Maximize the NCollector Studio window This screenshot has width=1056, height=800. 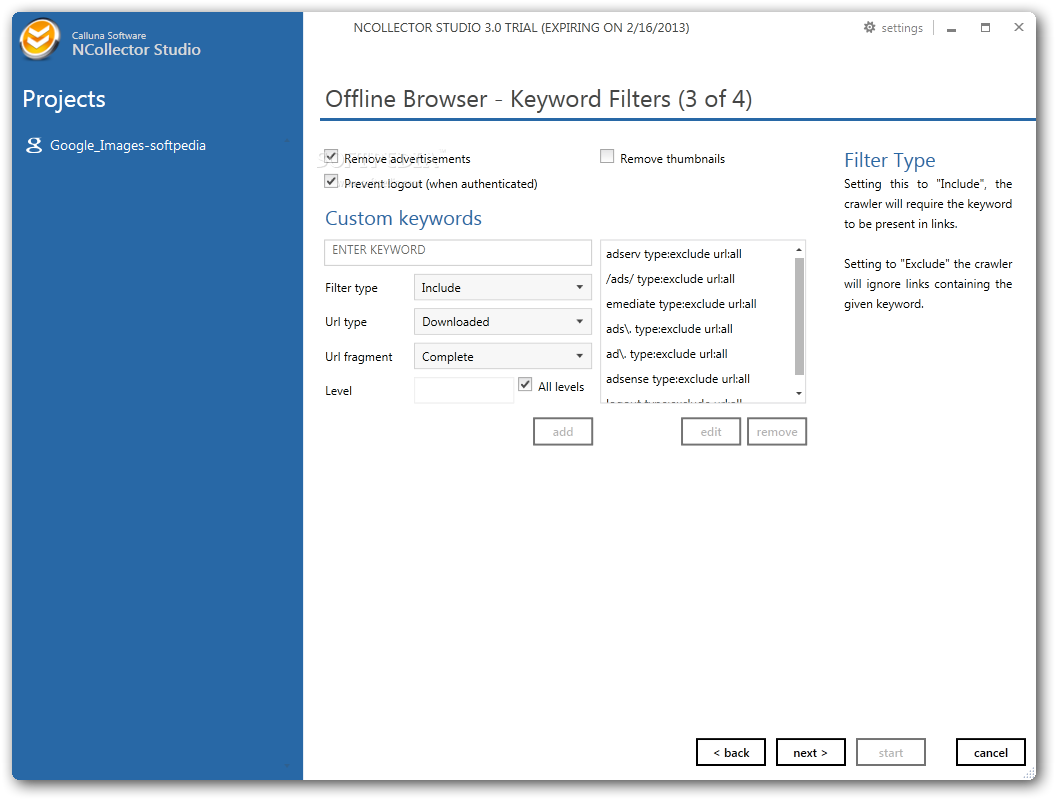[985, 28]
